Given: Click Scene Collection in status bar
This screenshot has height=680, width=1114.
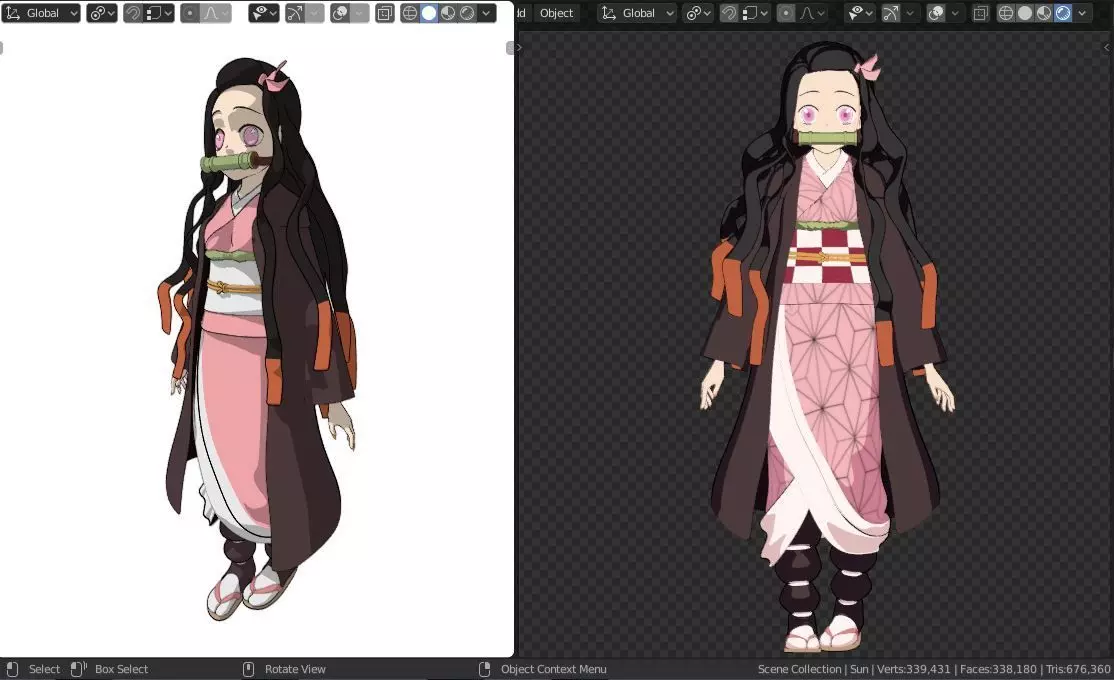Looking at the screenshot, I should (x=799, y=669).
